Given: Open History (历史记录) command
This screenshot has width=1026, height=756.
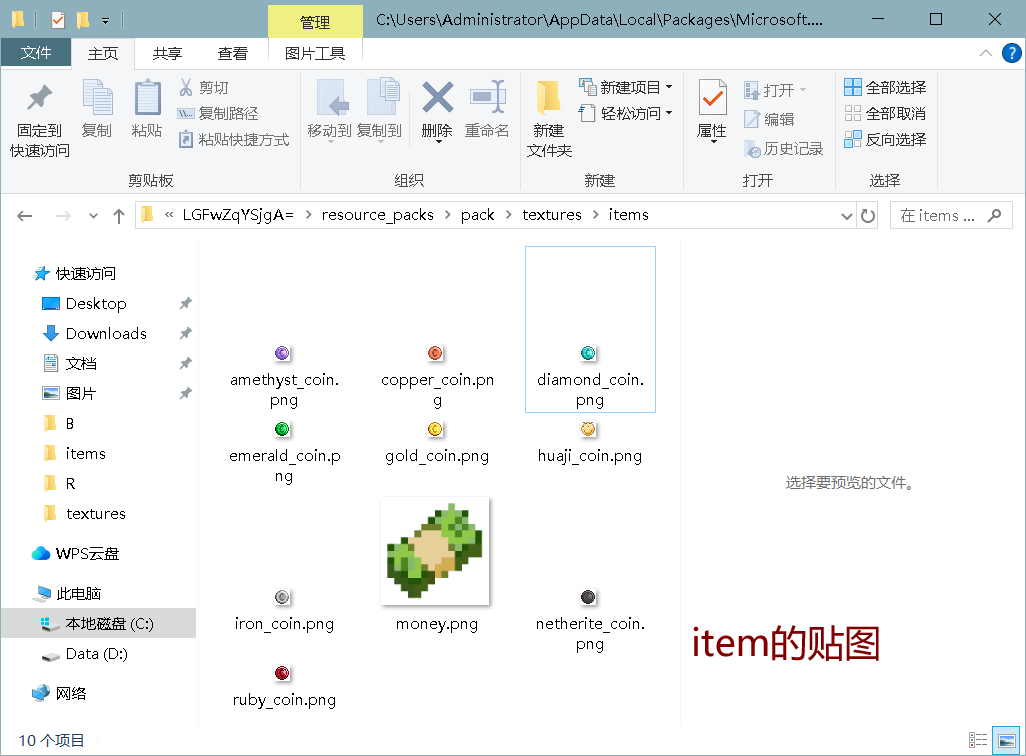Looking at the screenshot, I should 783,149.
